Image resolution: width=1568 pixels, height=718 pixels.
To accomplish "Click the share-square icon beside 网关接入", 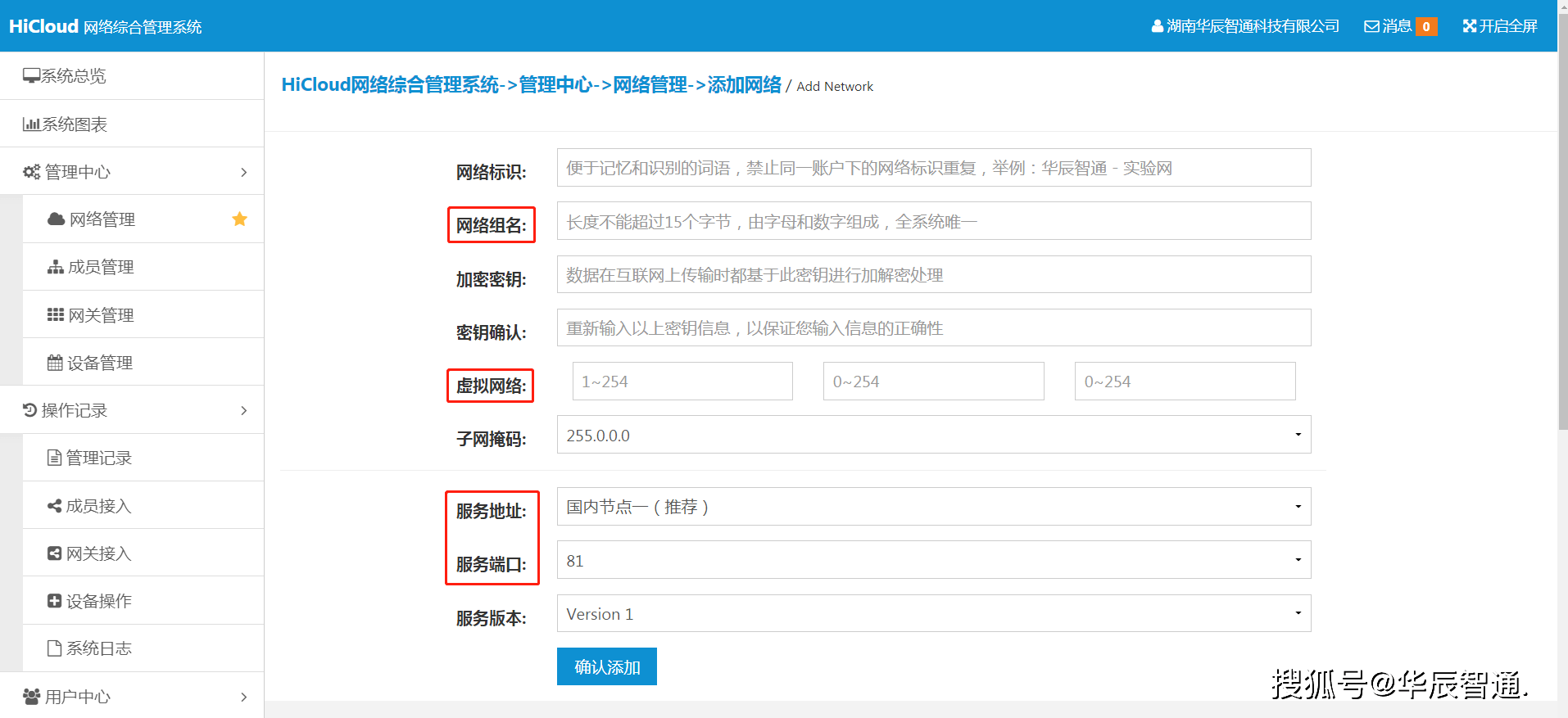I will [x=55, y=553].
